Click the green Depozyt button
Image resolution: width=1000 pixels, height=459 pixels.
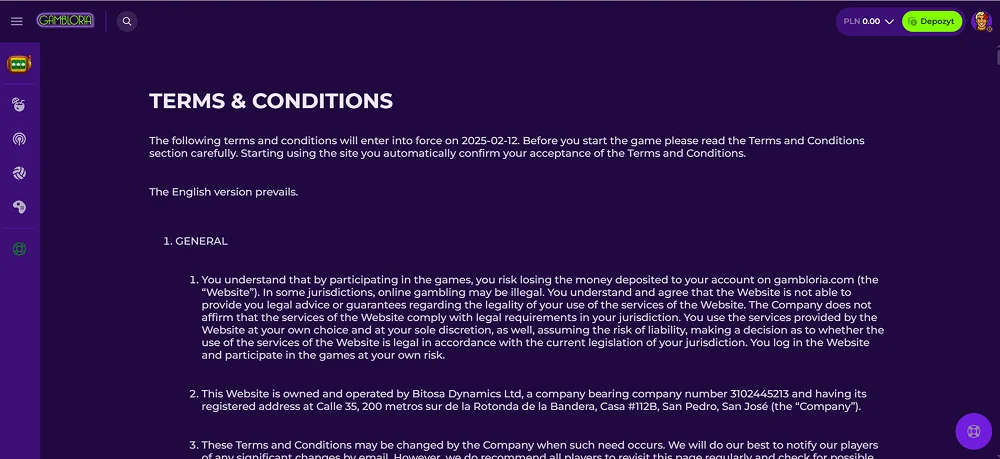point(932,21)
